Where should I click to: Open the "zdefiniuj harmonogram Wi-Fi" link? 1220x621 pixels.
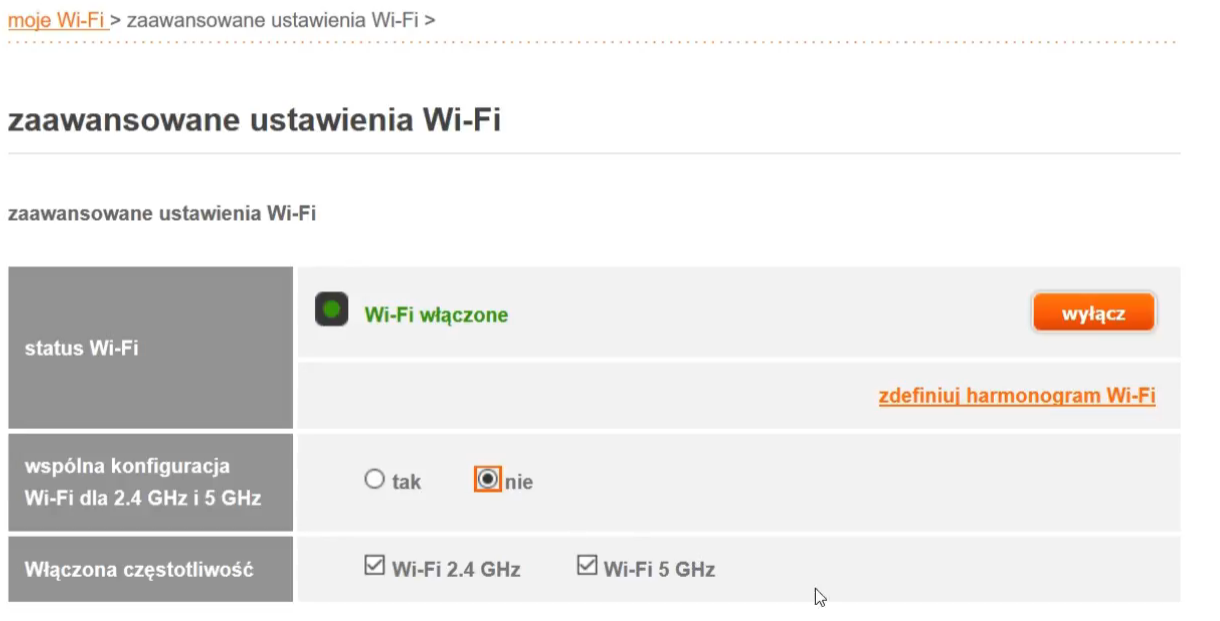1016,395
